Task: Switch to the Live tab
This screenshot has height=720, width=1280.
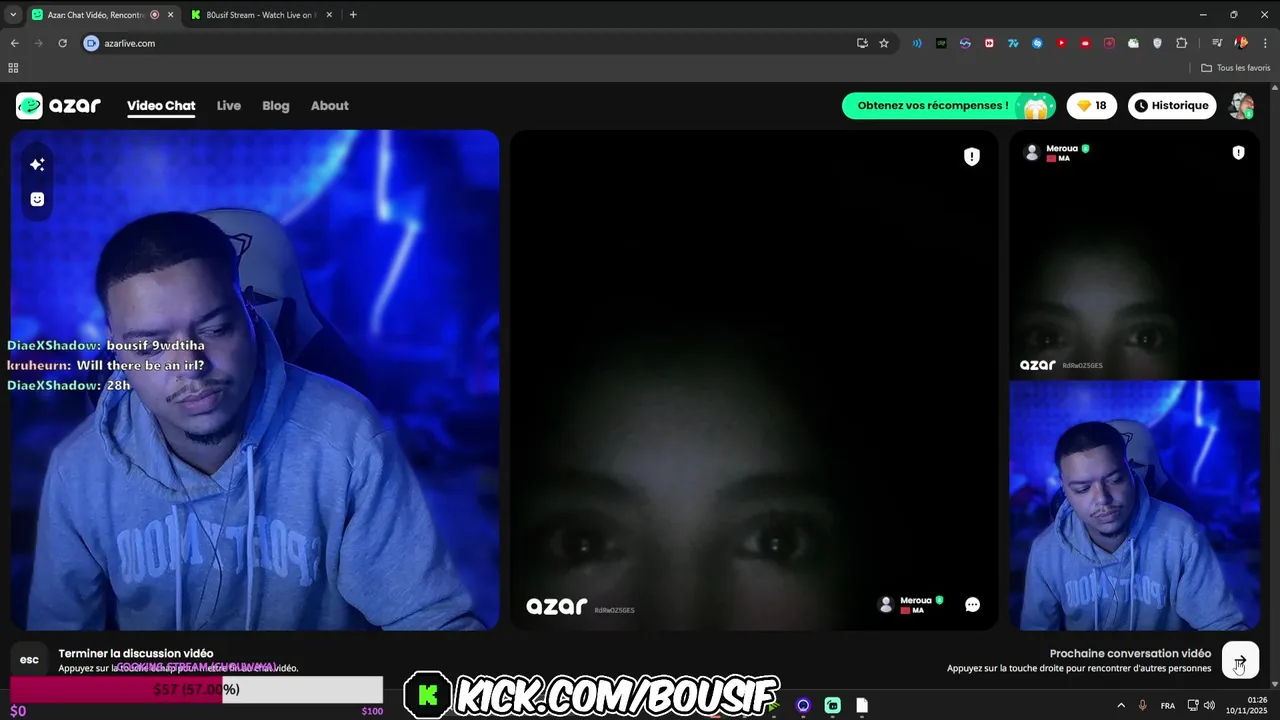Action: point(229,106)
